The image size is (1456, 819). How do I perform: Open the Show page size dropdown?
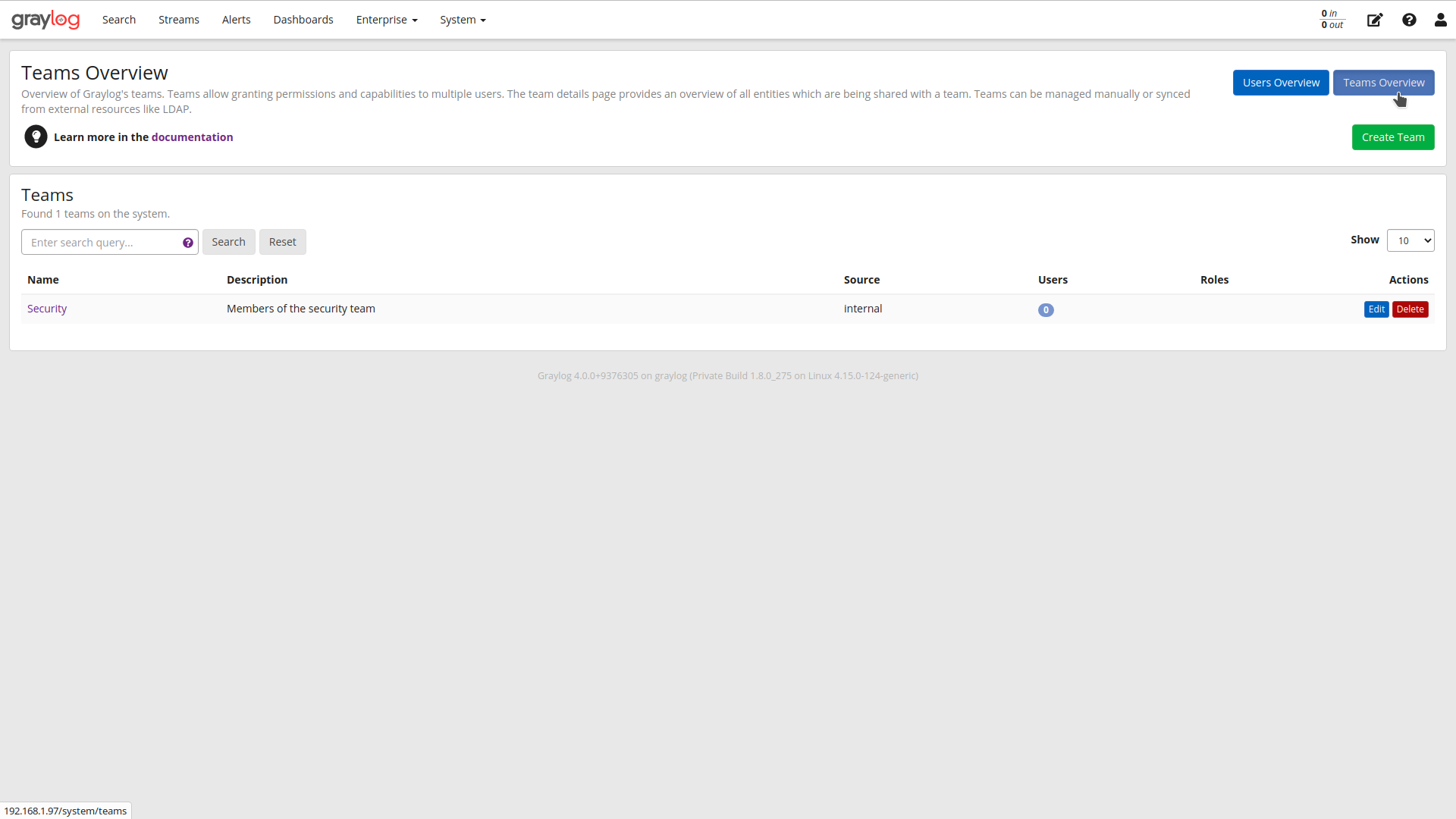[1410, 240]
